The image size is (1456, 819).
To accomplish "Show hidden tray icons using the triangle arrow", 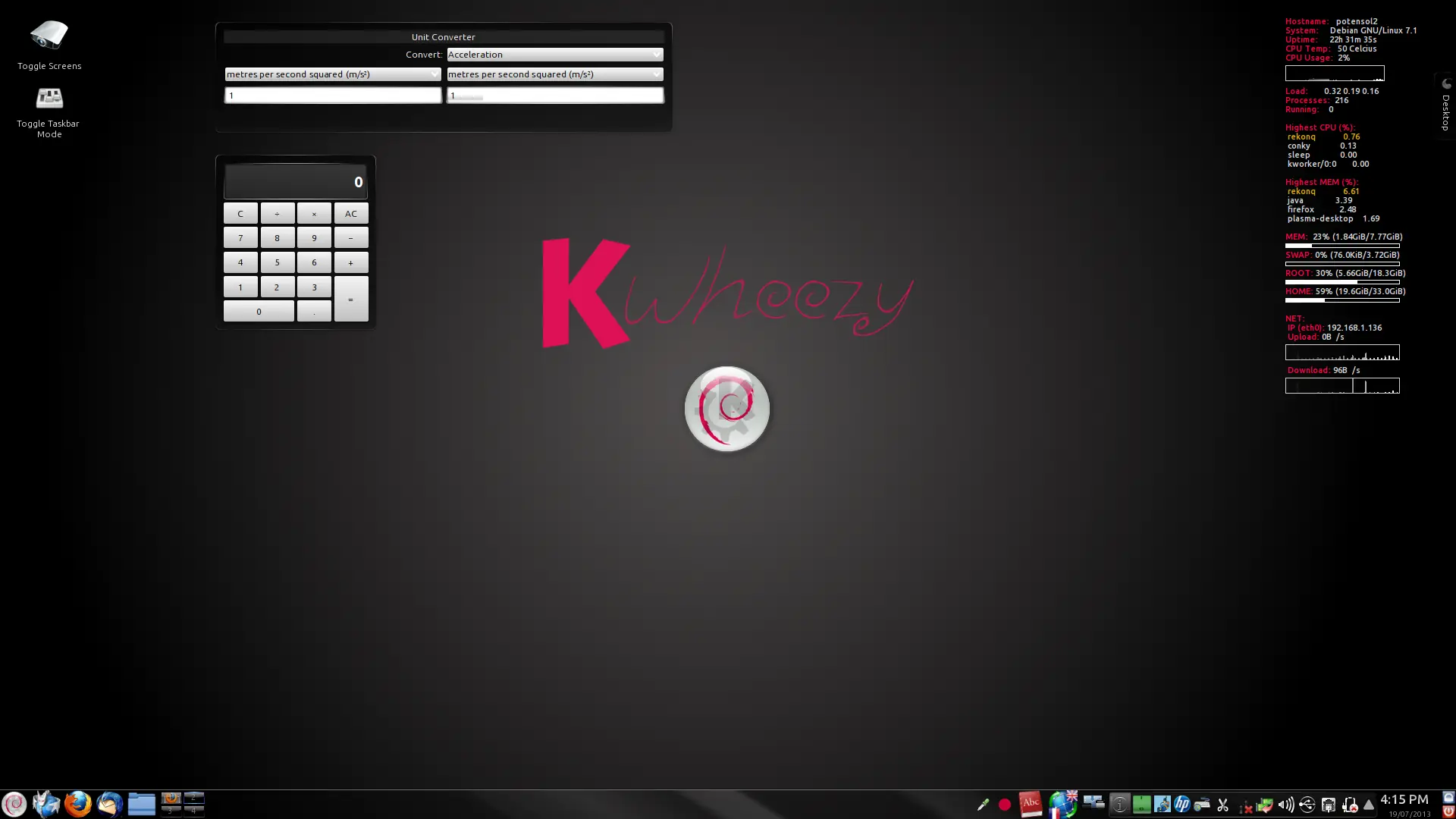I will 1369,805.
